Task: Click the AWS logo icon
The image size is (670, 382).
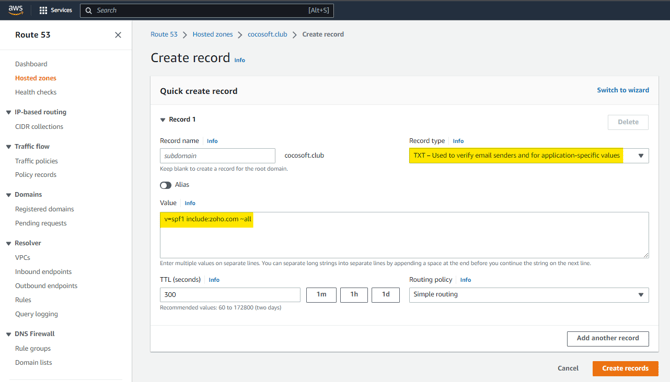Action: 16,10
